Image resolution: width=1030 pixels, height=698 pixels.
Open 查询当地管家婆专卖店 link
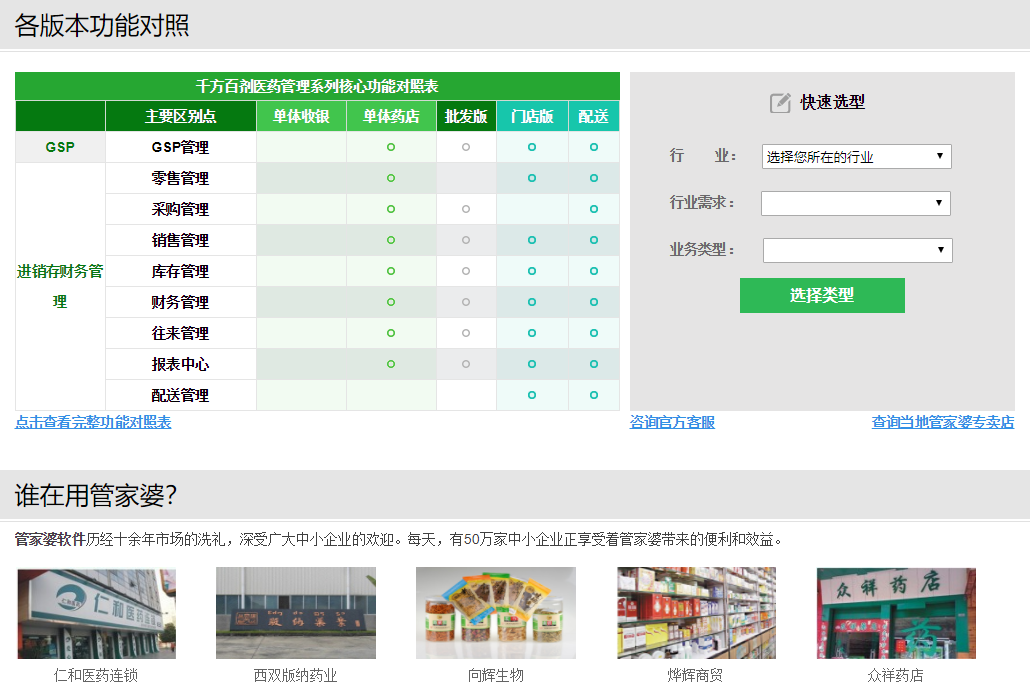pos(942,422)
